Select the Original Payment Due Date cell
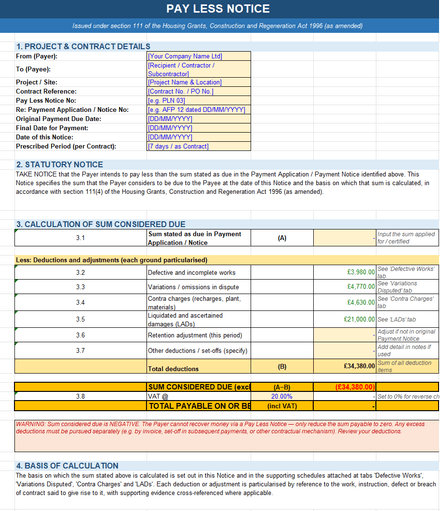 pos(199,119)
